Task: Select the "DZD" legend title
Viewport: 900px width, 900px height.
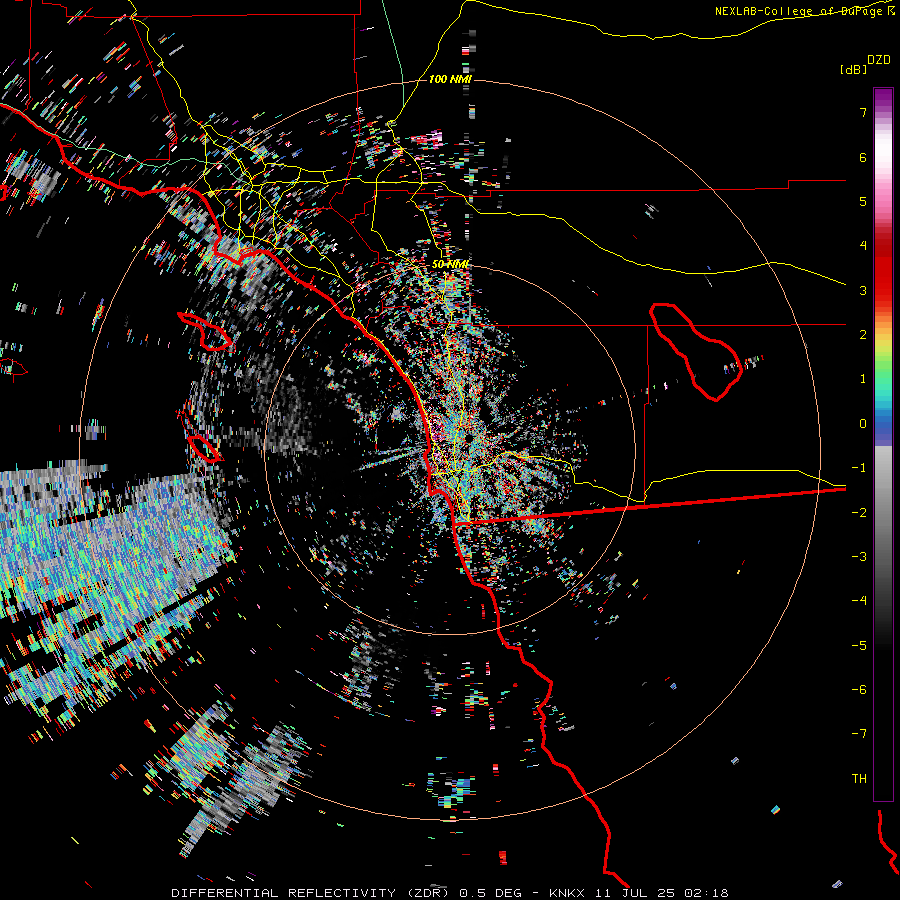Action: [x=879, y=60]
